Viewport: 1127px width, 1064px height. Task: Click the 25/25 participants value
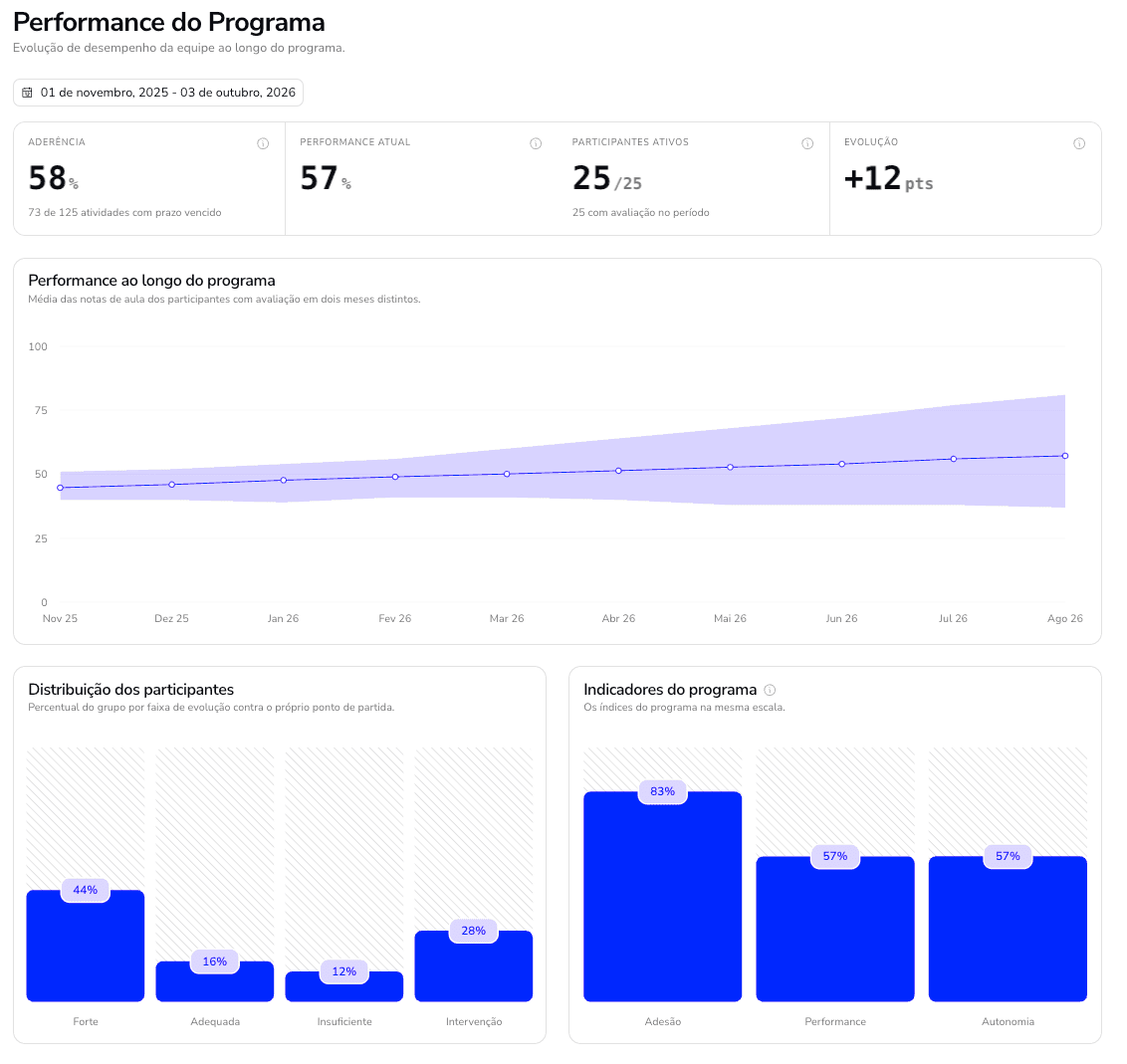607,178
